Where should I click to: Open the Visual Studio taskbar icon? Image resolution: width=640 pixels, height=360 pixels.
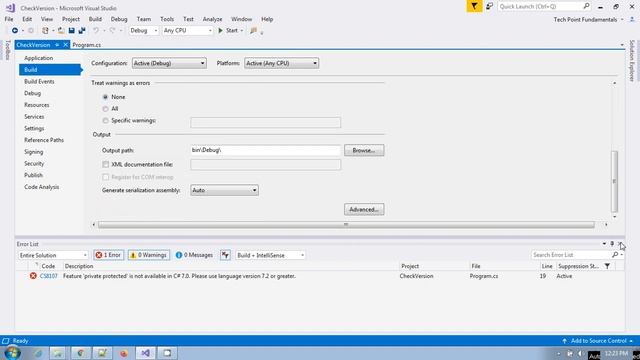pyautogui.click(x=146, y=353)
